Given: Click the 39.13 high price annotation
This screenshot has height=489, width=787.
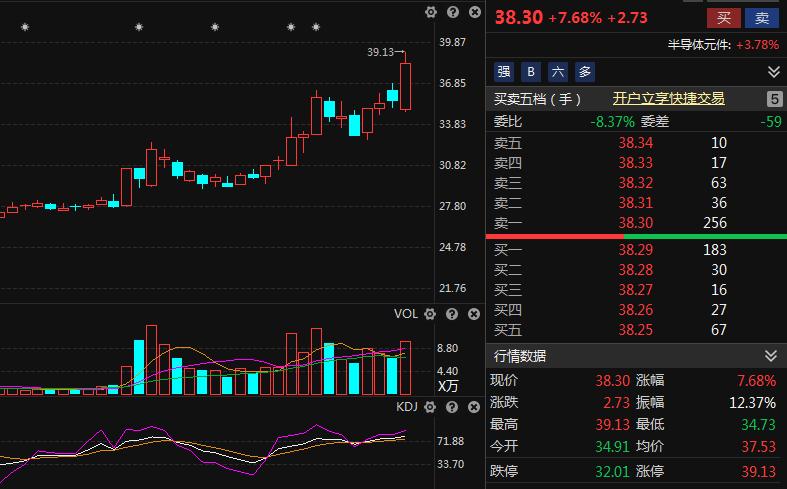Looking at the screenshot, I should (x=380, y=52).
